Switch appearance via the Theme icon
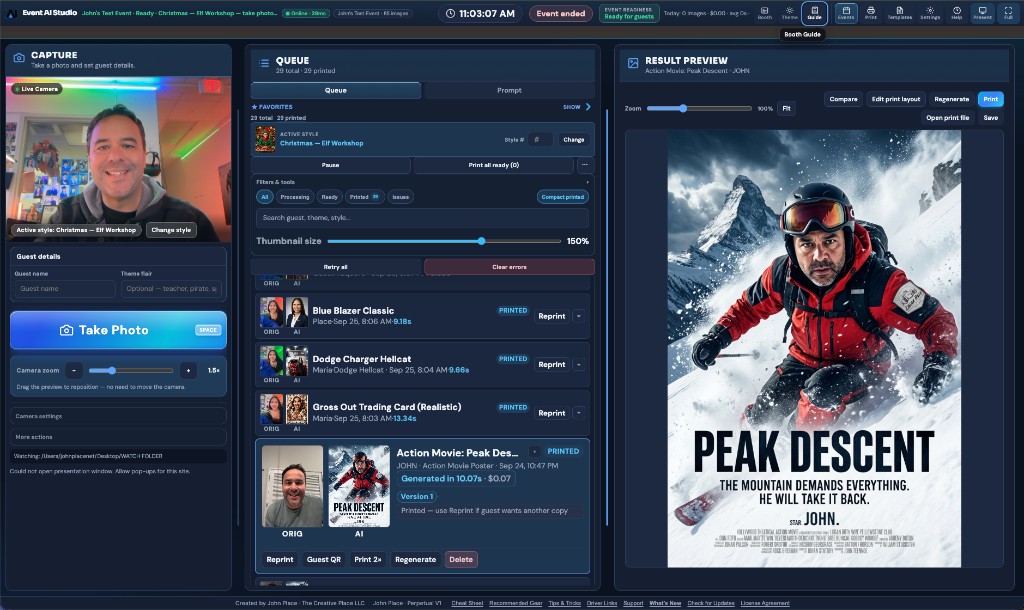The width and height of the screenshot is (1024, 610). pos(790,13)
